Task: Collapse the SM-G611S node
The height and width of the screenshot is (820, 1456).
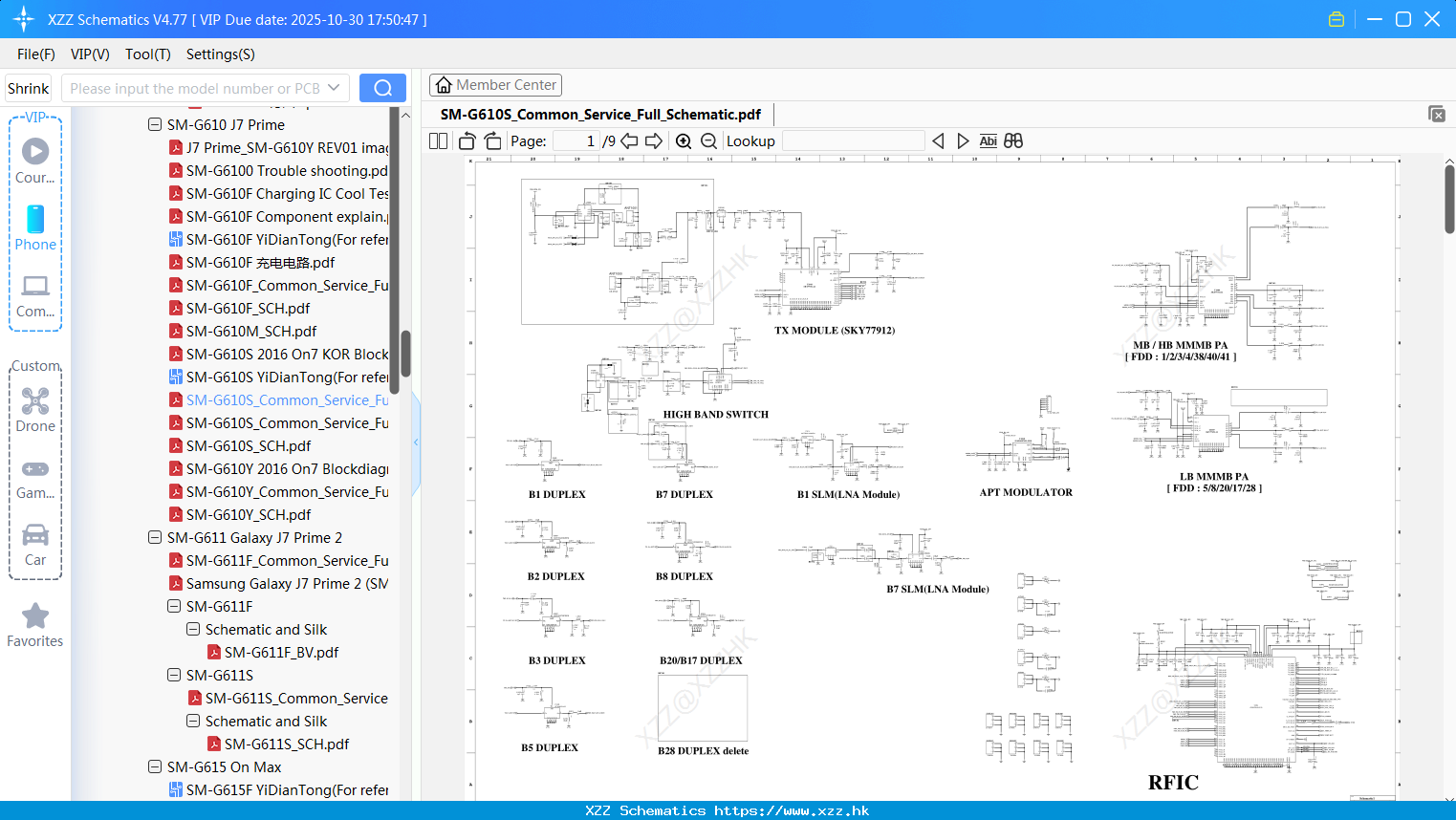Action: pos(174,675)
